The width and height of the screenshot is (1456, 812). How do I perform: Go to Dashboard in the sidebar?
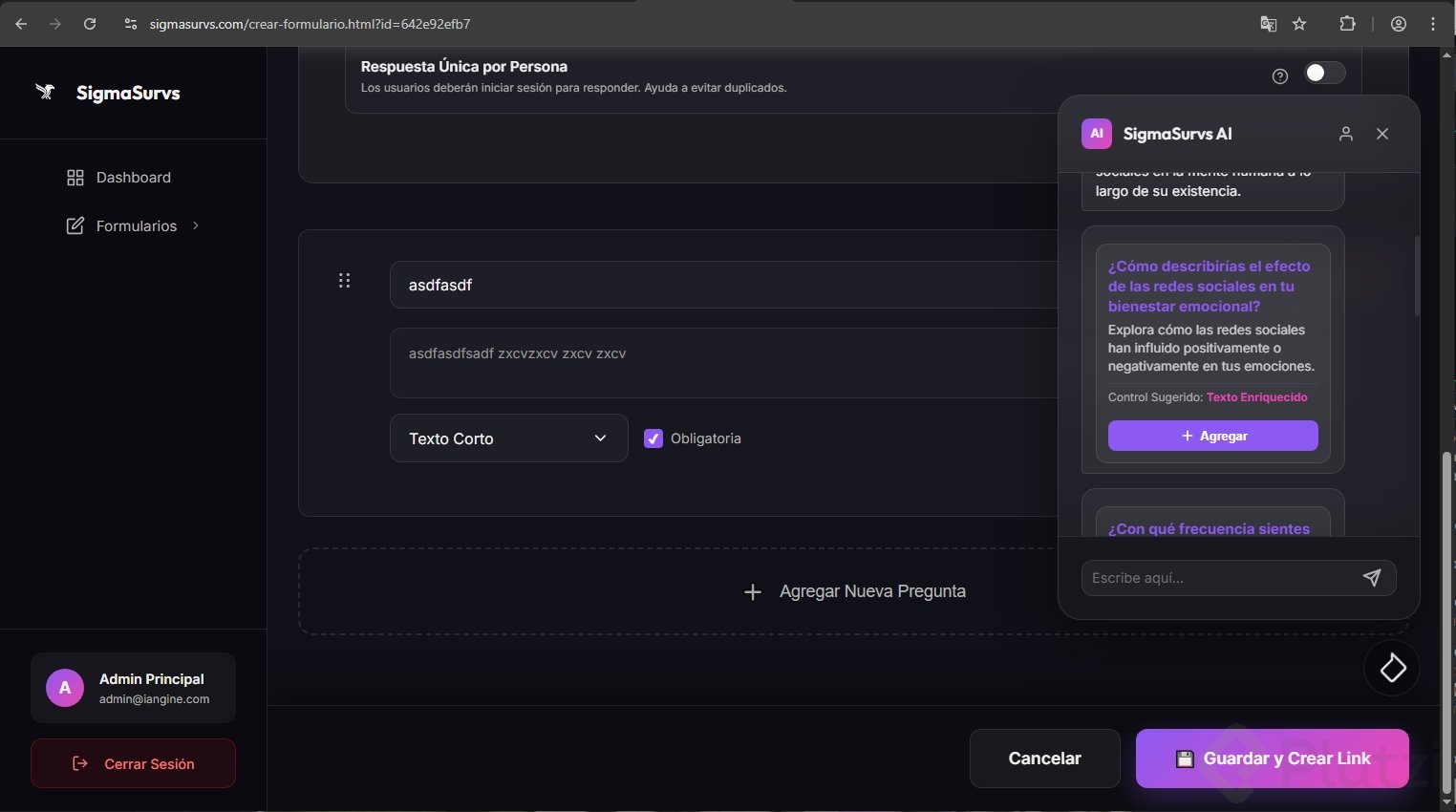[x=133, y=178]
